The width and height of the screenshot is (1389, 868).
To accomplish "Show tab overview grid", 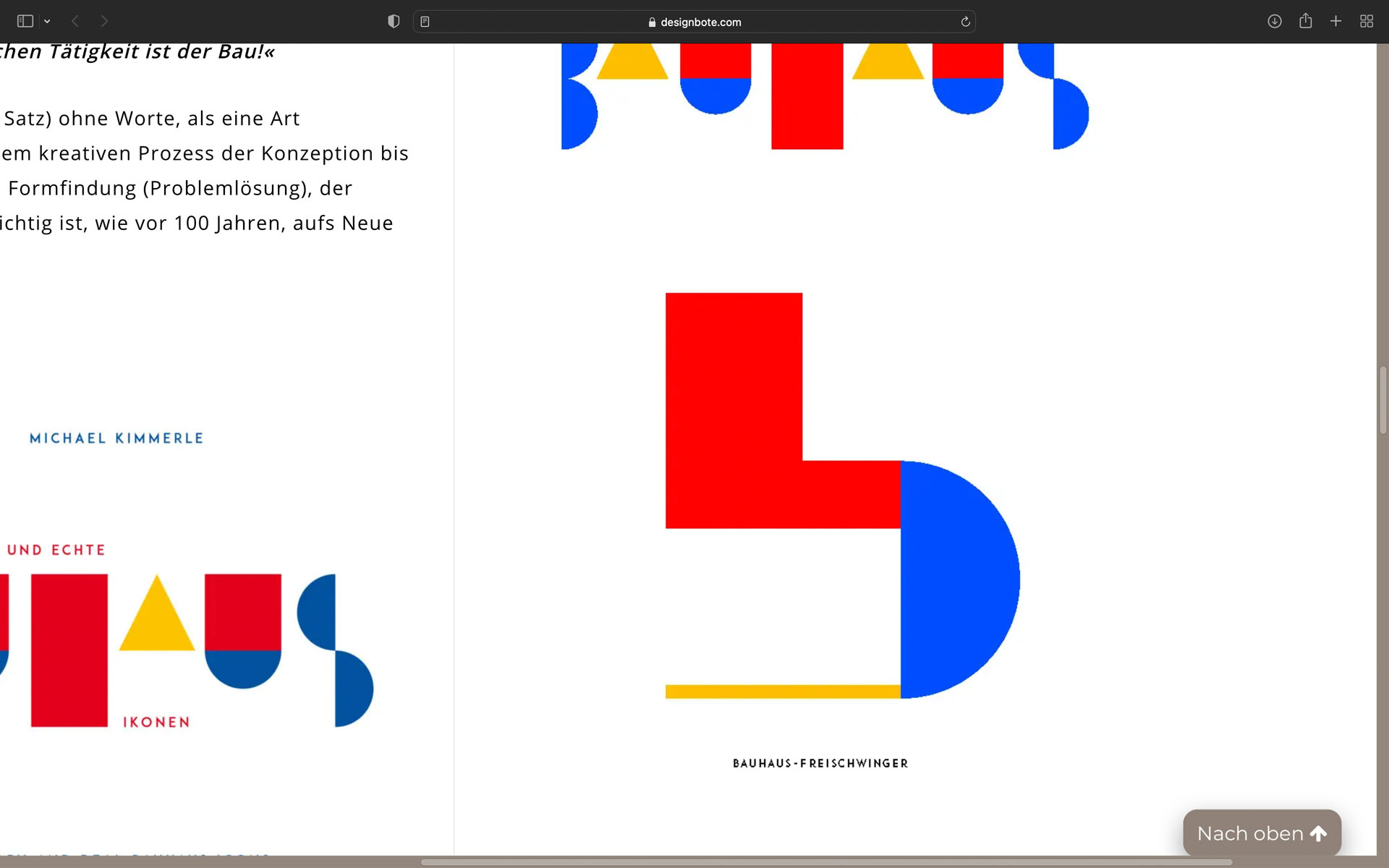I will [x=1367, y=22].
